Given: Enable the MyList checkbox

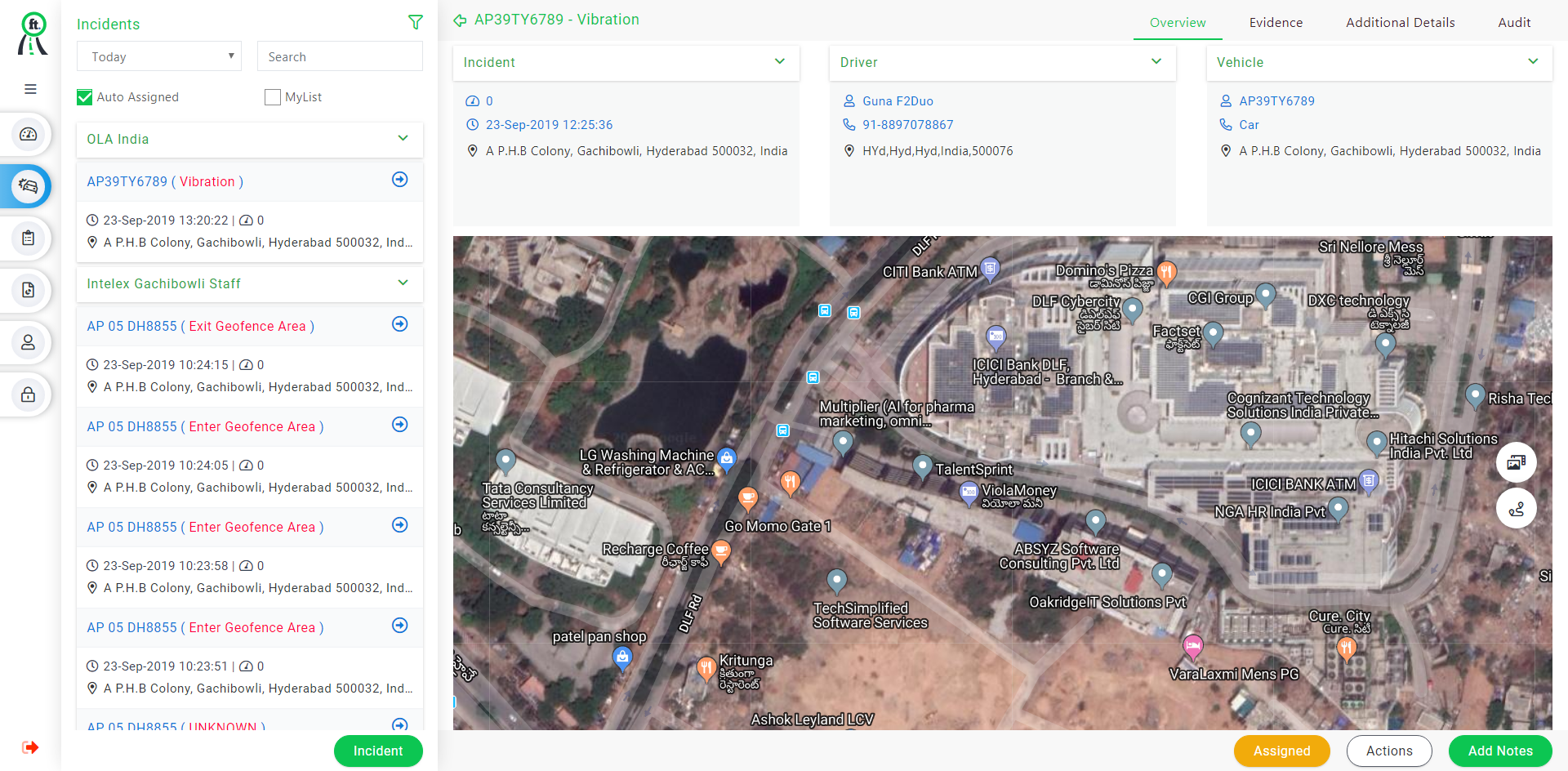Looking at the screenshot, I should 272,96.
